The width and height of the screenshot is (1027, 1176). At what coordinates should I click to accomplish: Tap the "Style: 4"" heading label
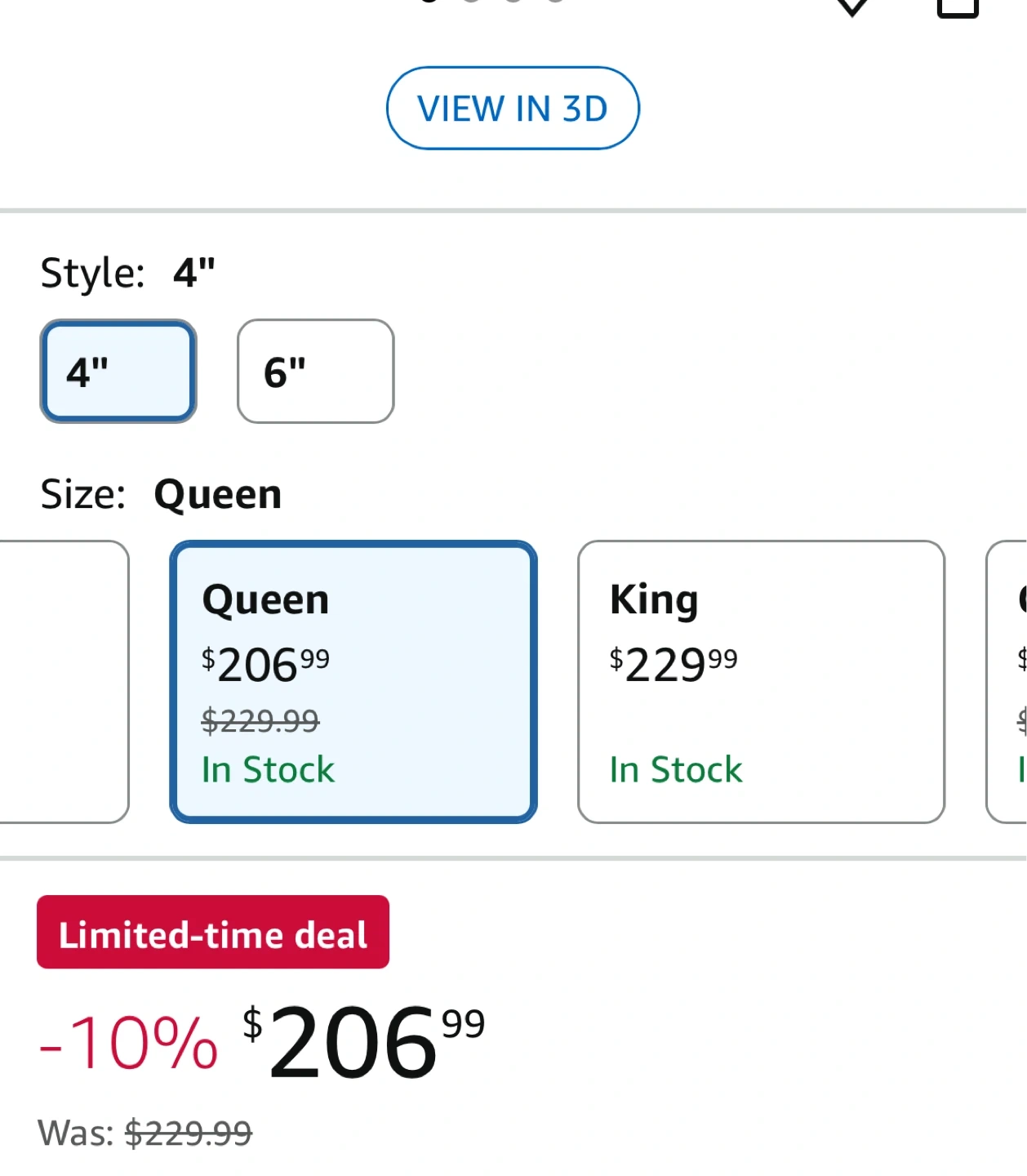[128, 273]
